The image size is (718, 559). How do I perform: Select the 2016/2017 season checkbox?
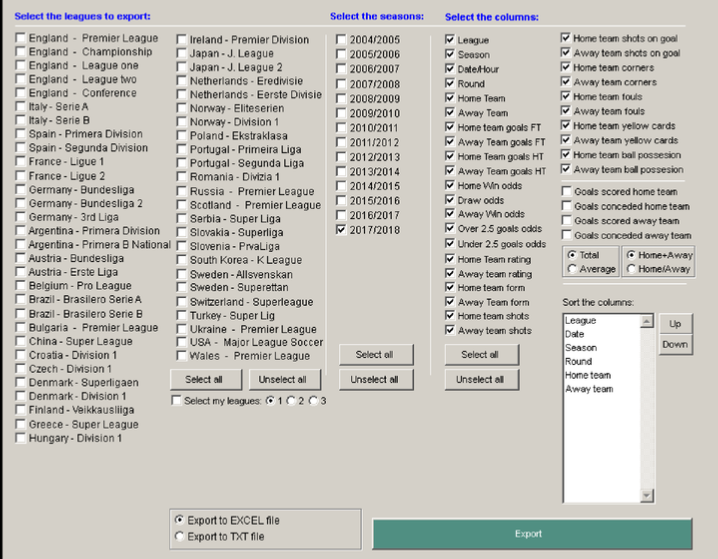pos(341,215)
